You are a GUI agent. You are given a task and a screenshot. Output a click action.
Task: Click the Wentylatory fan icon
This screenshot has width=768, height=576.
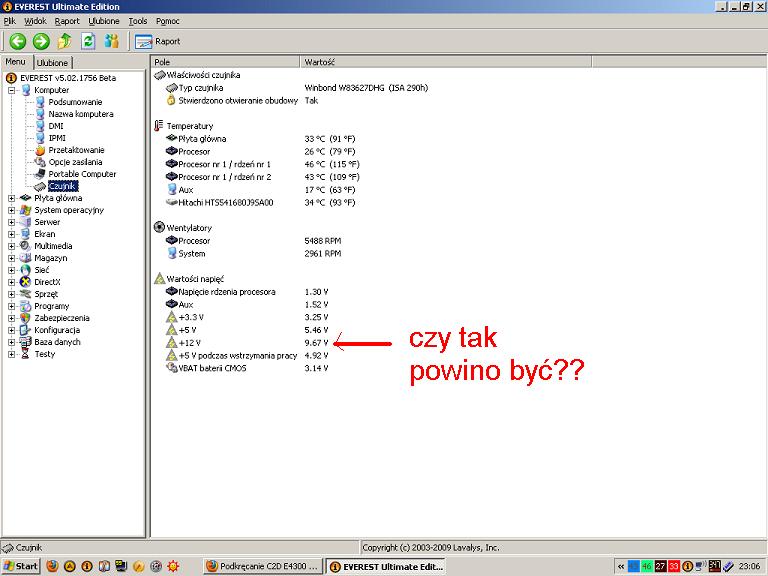[x=159, y=227]
